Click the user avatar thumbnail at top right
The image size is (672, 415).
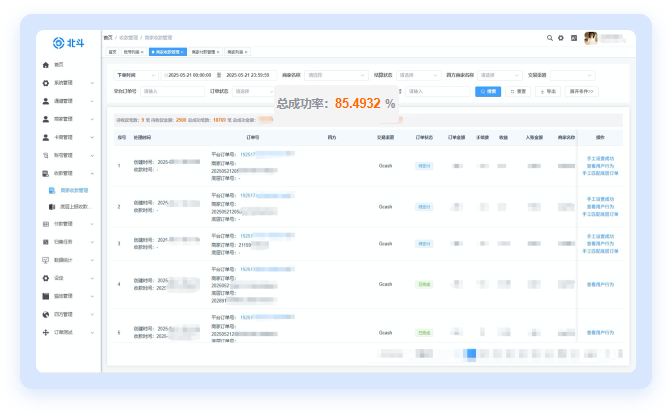point(591,38)
